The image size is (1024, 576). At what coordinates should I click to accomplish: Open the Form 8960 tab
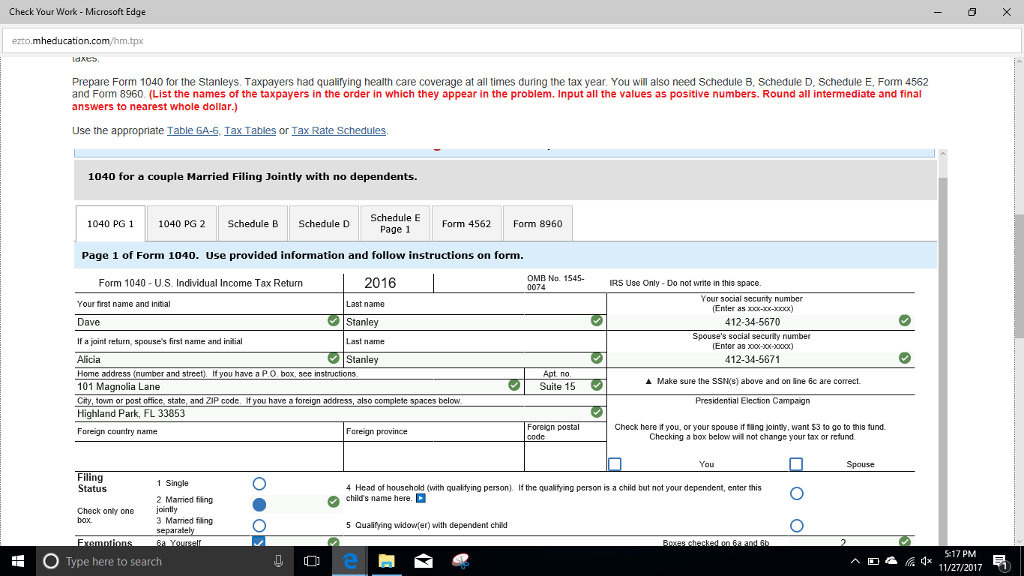(x=537, y=223)
